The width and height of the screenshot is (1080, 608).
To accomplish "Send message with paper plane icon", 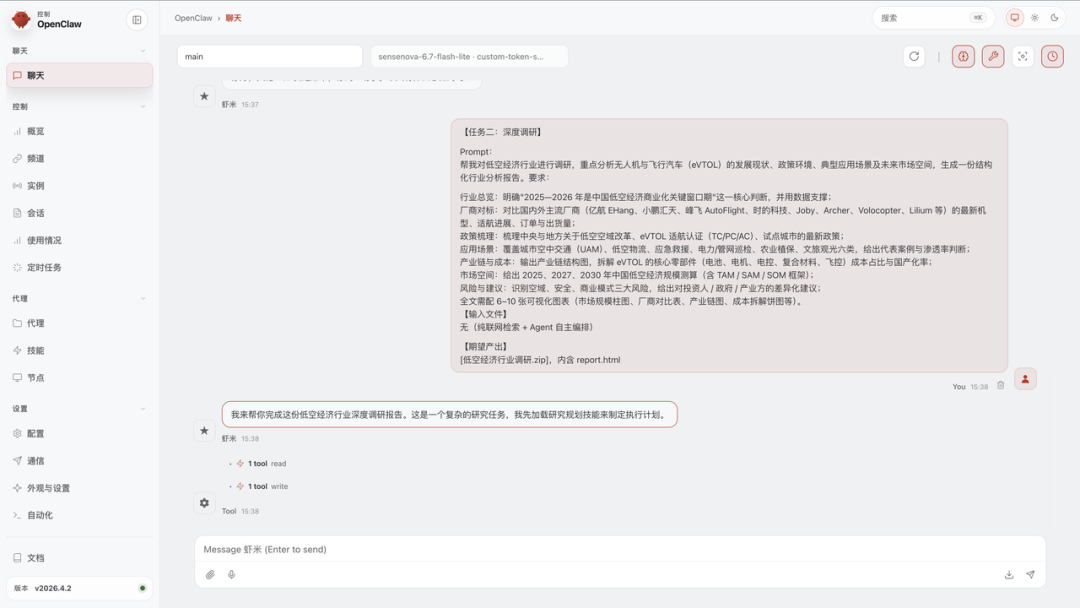I will point(1030,575).
